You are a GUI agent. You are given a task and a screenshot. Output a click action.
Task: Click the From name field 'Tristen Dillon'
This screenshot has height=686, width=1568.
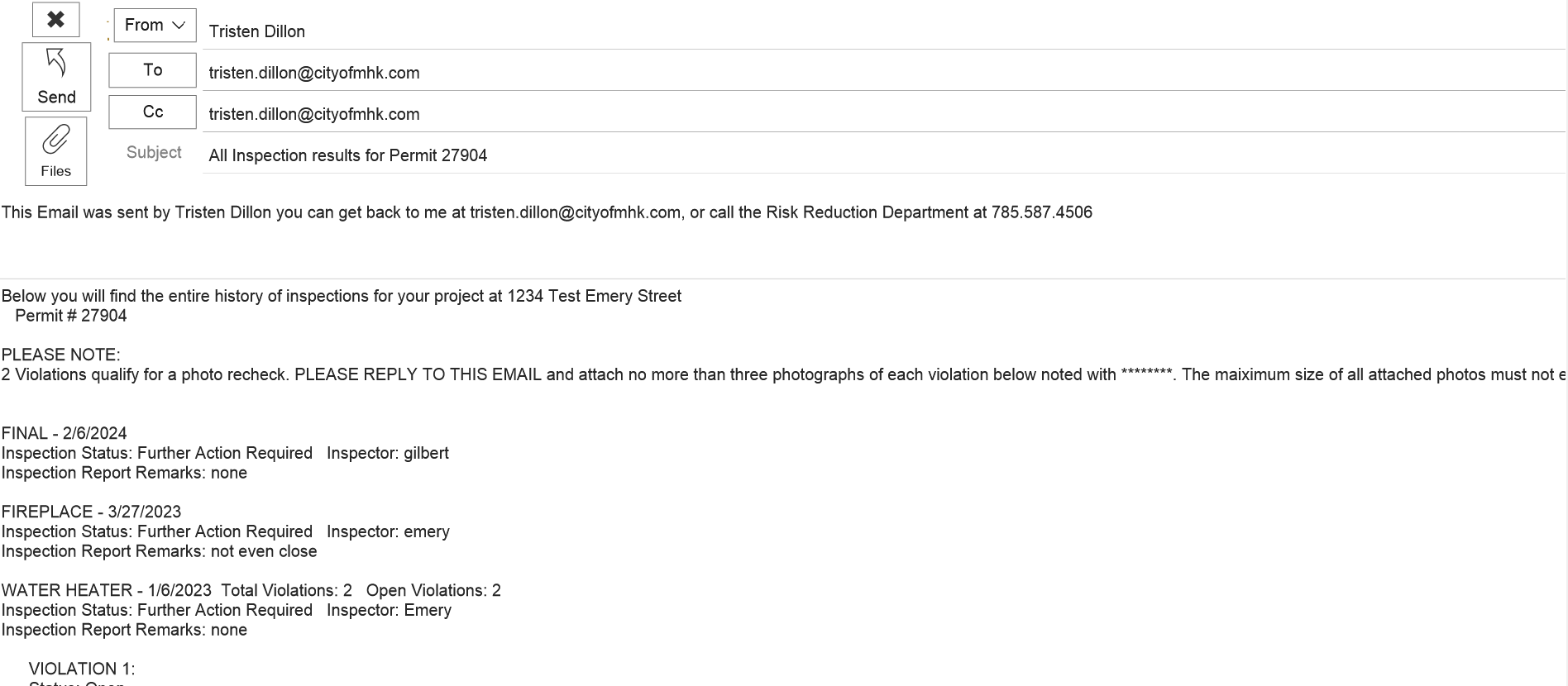(883, 31)
